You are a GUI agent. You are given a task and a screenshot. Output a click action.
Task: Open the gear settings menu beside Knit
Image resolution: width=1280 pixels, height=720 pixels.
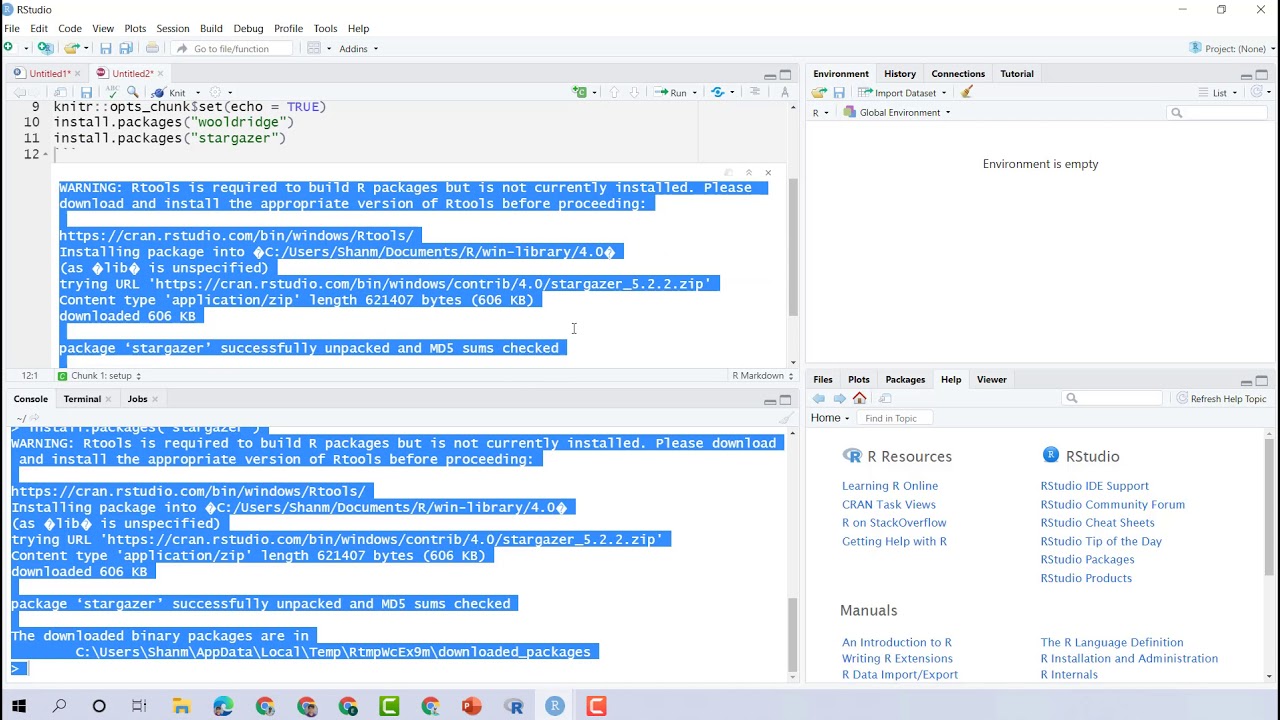click(215, 92)
